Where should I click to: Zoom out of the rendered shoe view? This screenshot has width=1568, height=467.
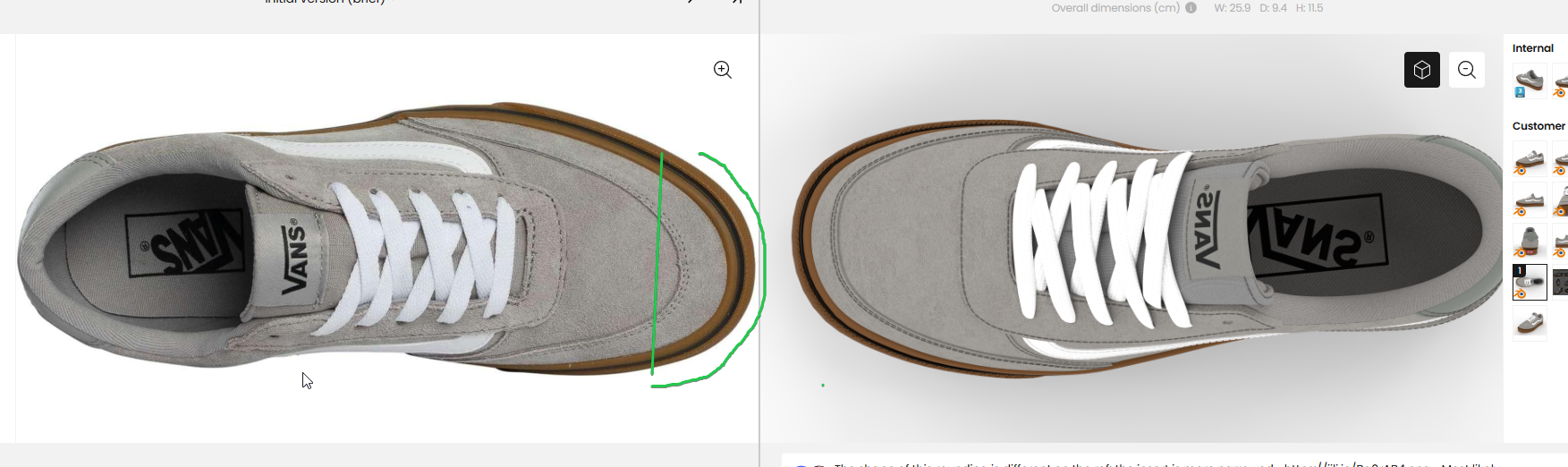tap(1467, 70)
